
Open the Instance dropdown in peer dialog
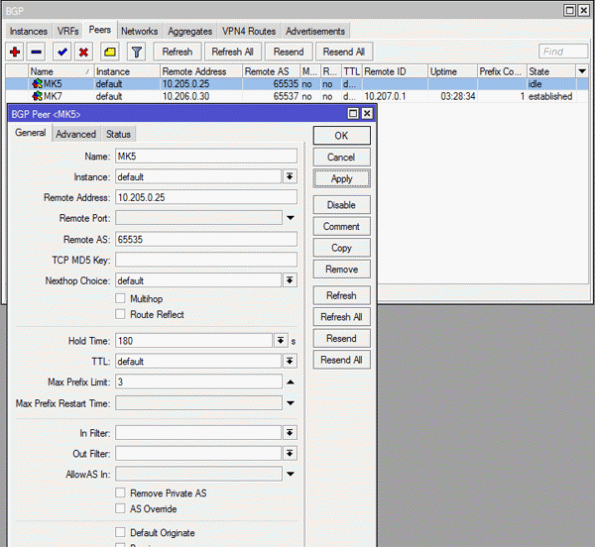click(290, 176)
